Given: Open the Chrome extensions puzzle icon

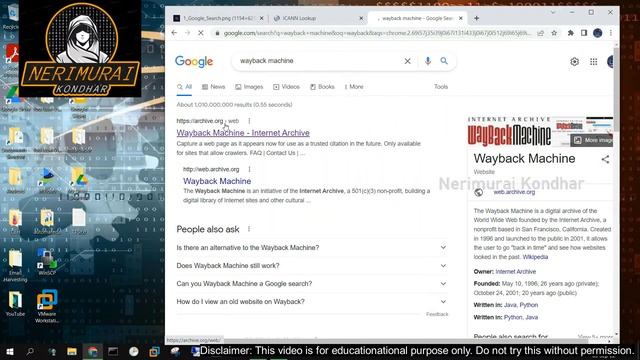Looking at the screenshot, I should (571, 33).
